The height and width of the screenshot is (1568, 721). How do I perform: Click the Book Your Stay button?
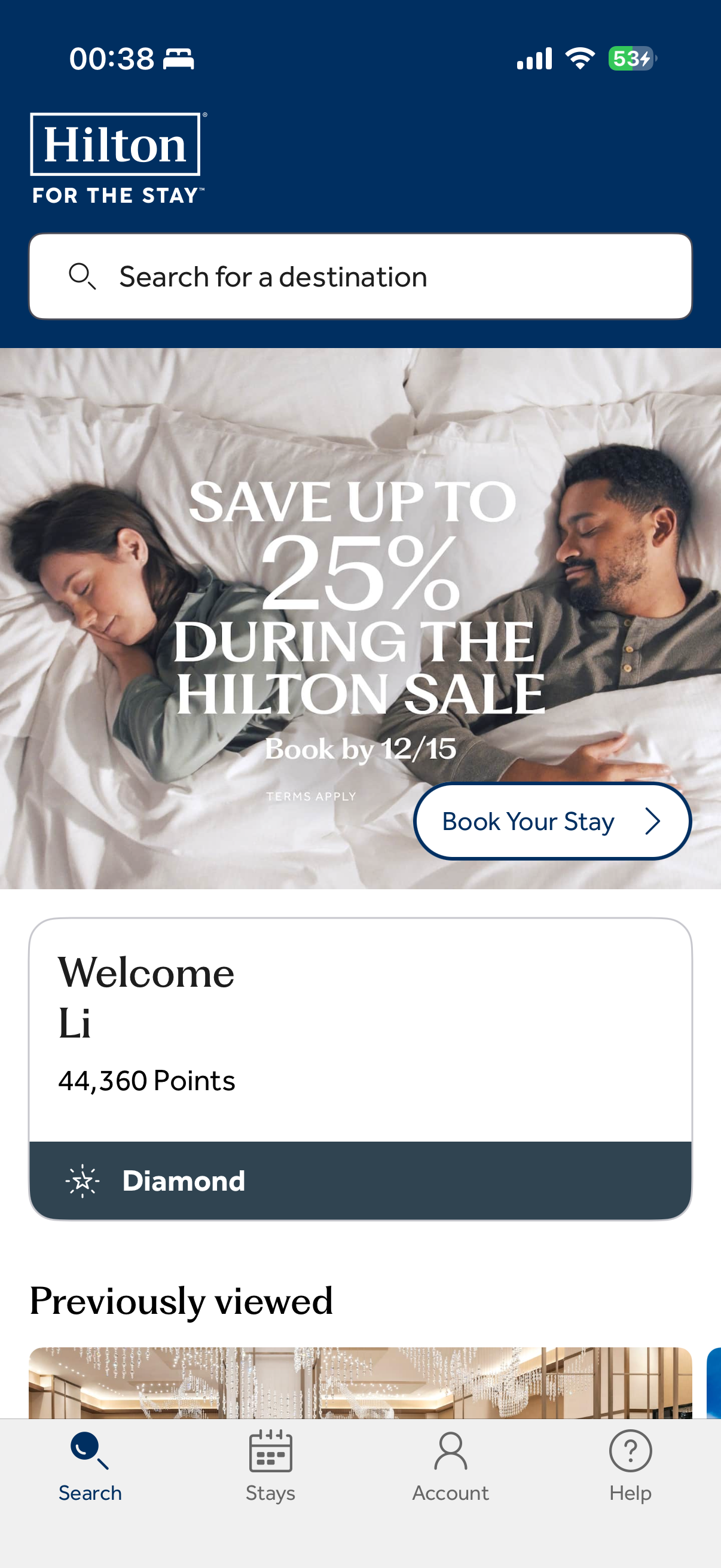pos(552,821)
